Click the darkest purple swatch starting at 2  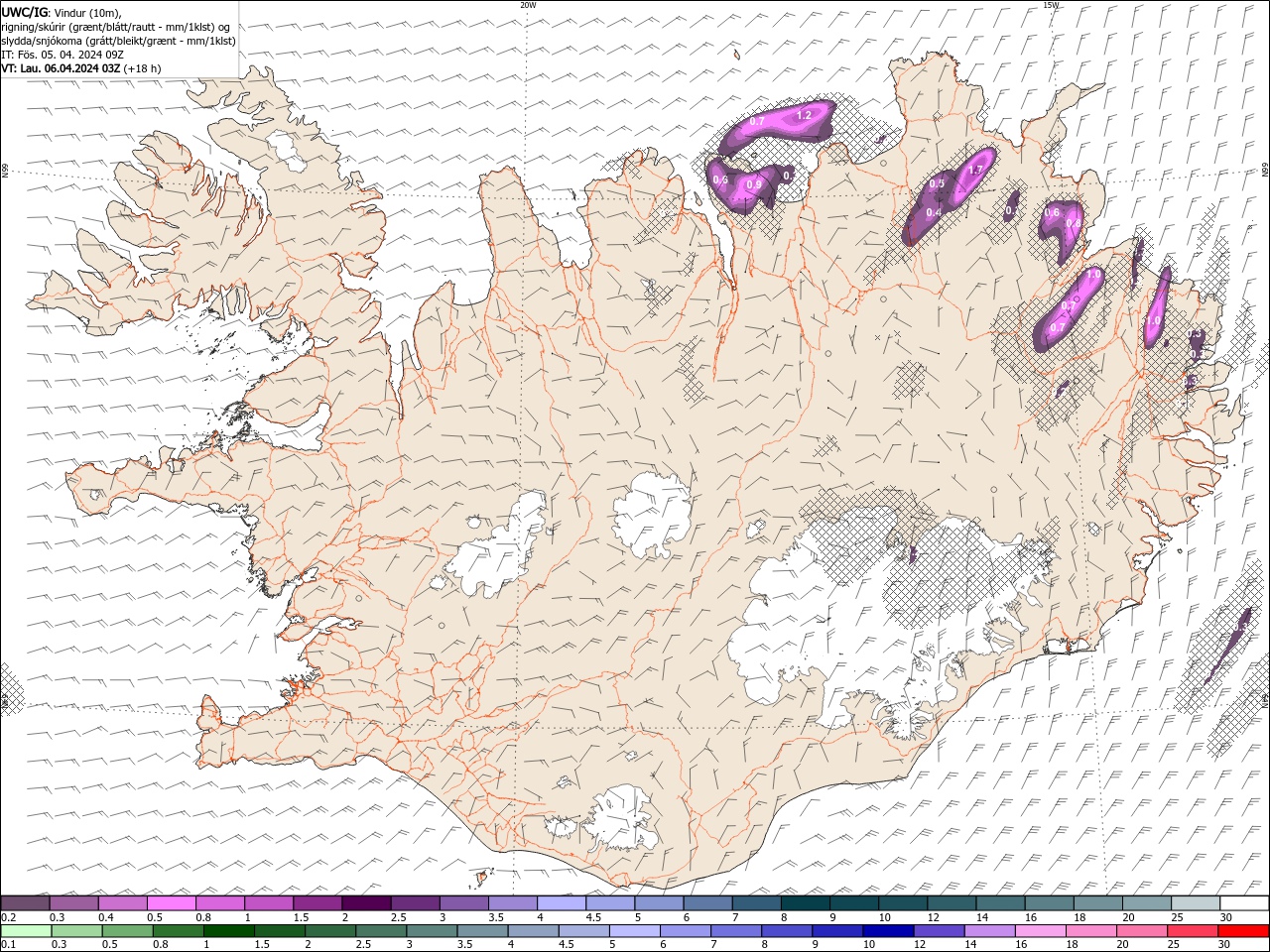[366, 903]
